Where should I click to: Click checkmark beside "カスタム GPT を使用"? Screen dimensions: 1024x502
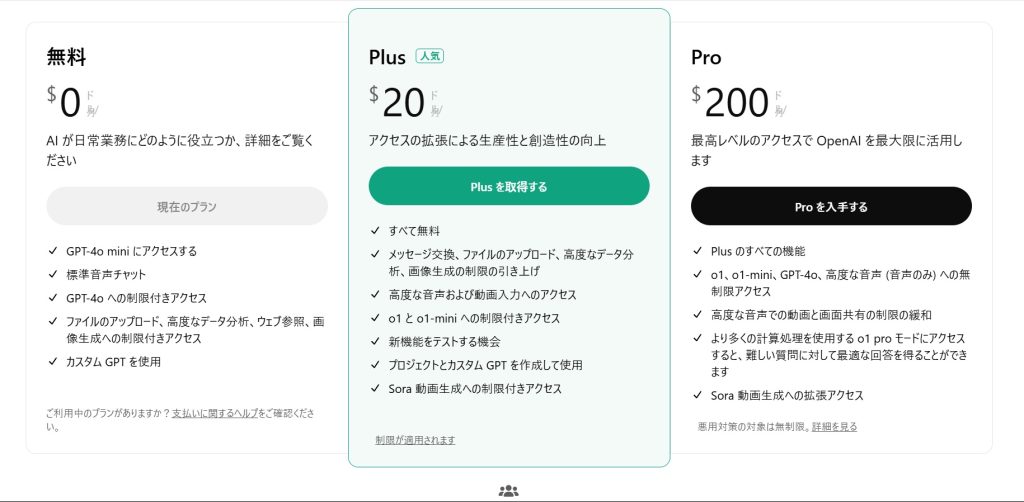tap(52, 362)
